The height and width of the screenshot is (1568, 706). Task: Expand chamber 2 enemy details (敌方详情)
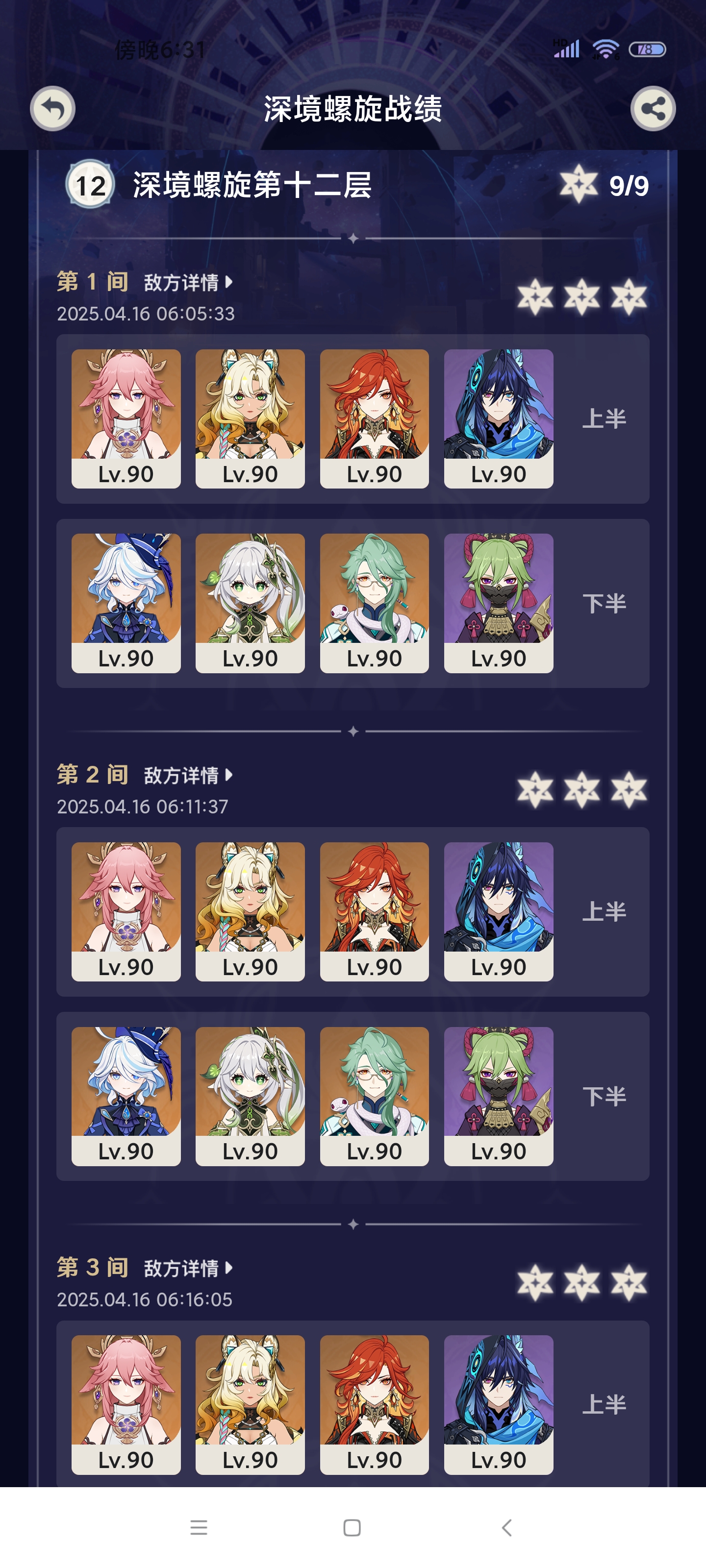tap(188, 776)
